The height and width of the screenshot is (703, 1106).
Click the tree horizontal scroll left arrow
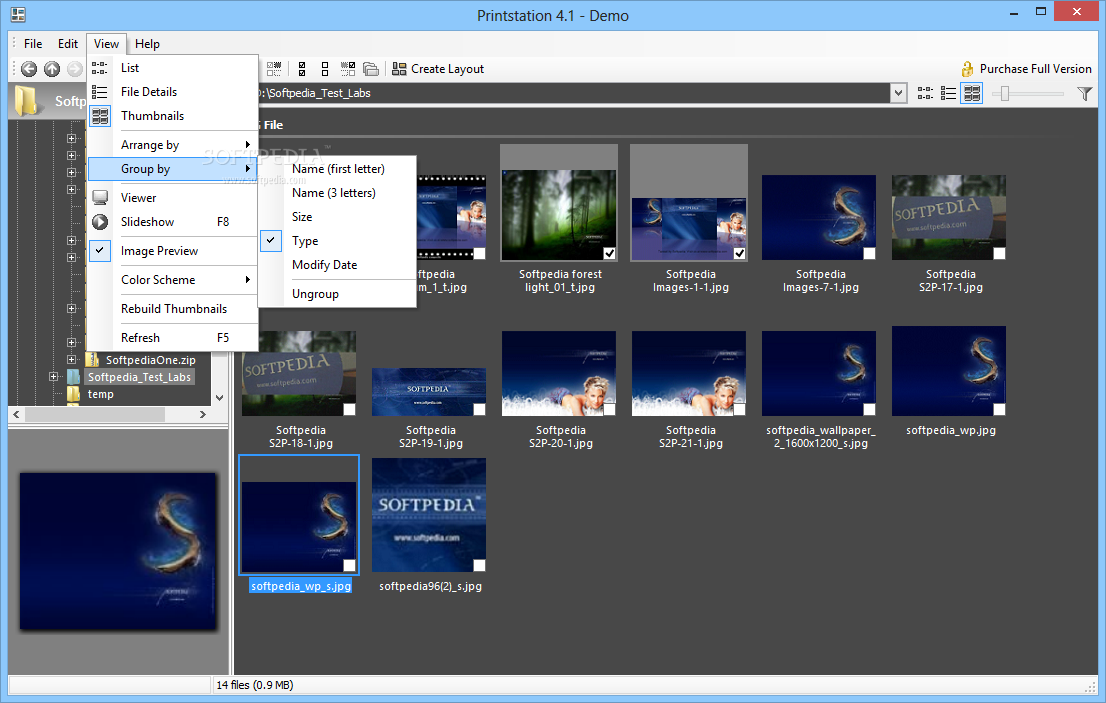[x=17, y=415]
